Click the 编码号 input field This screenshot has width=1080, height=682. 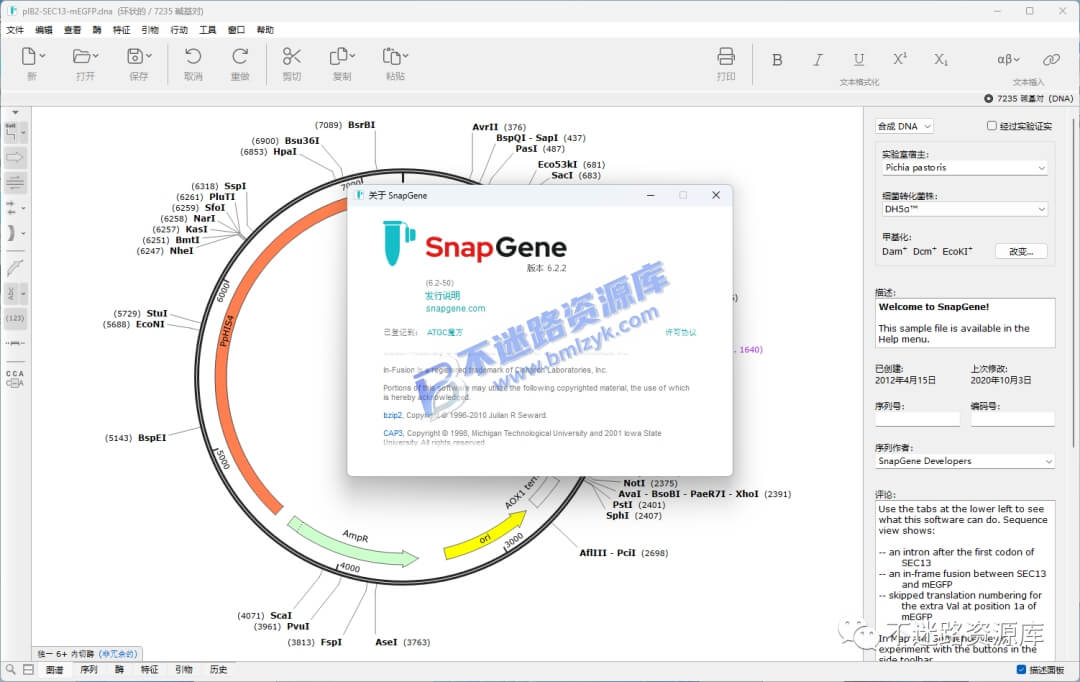point(1012,419)
